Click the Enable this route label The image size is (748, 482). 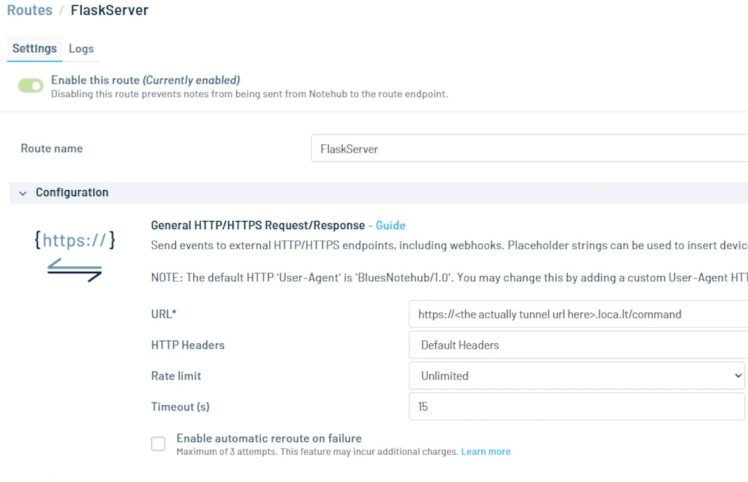click(145, 80)
